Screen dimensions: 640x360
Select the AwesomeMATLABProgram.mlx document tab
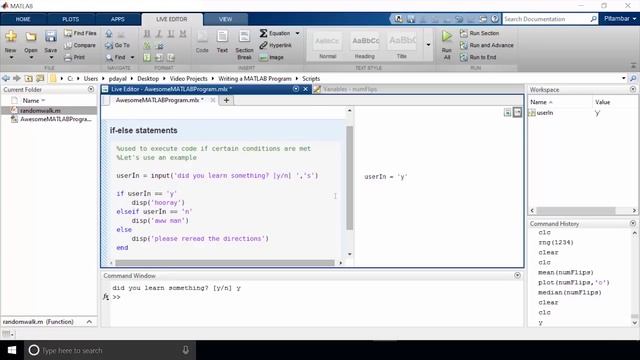[159, 100]
